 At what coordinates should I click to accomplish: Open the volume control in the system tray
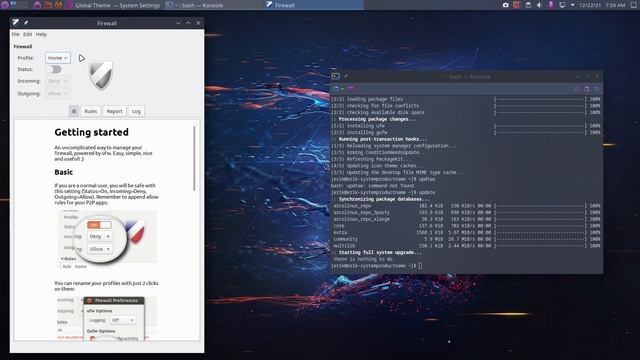pos(539,5)
